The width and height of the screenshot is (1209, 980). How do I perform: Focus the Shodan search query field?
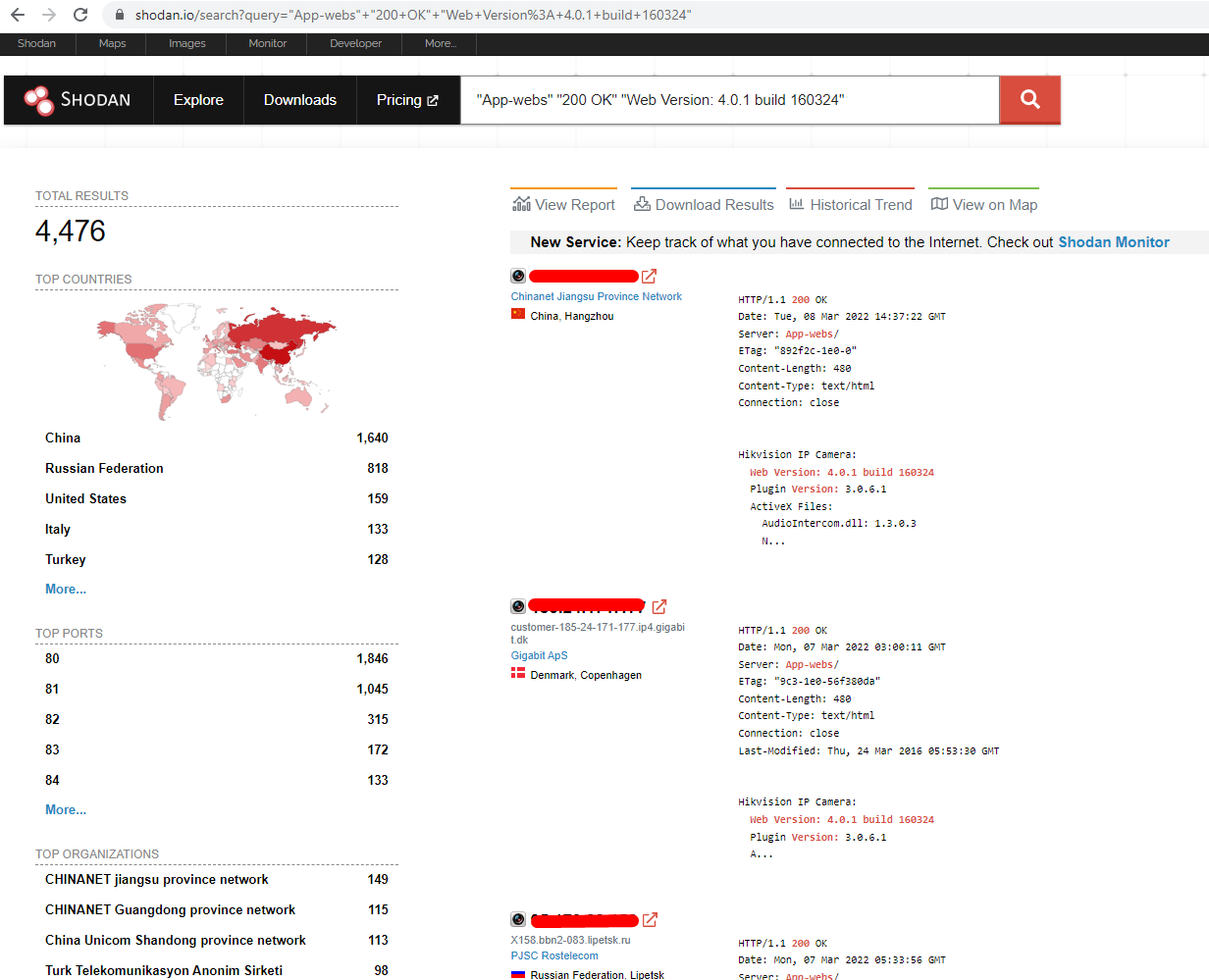pyautogui.click(x=730, y=100)
